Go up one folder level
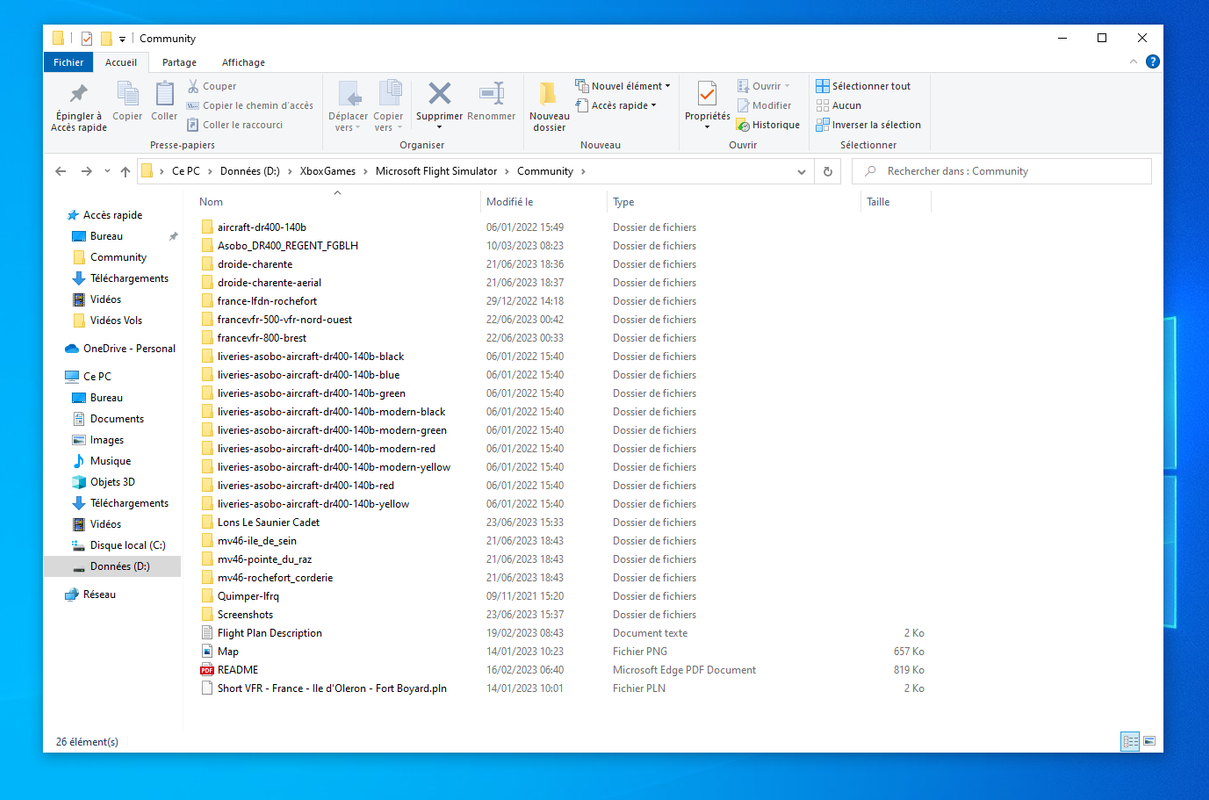1209x800 pixels. pyautogui.click(x=125, y=171)
